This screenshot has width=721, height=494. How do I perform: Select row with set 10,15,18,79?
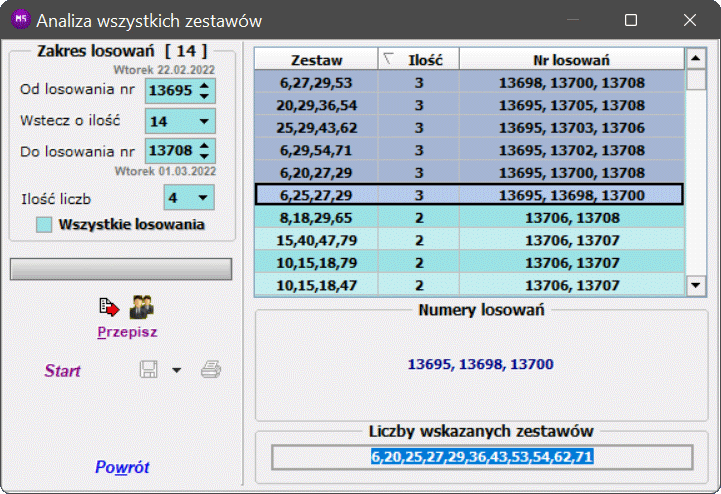tap(469, 263)
